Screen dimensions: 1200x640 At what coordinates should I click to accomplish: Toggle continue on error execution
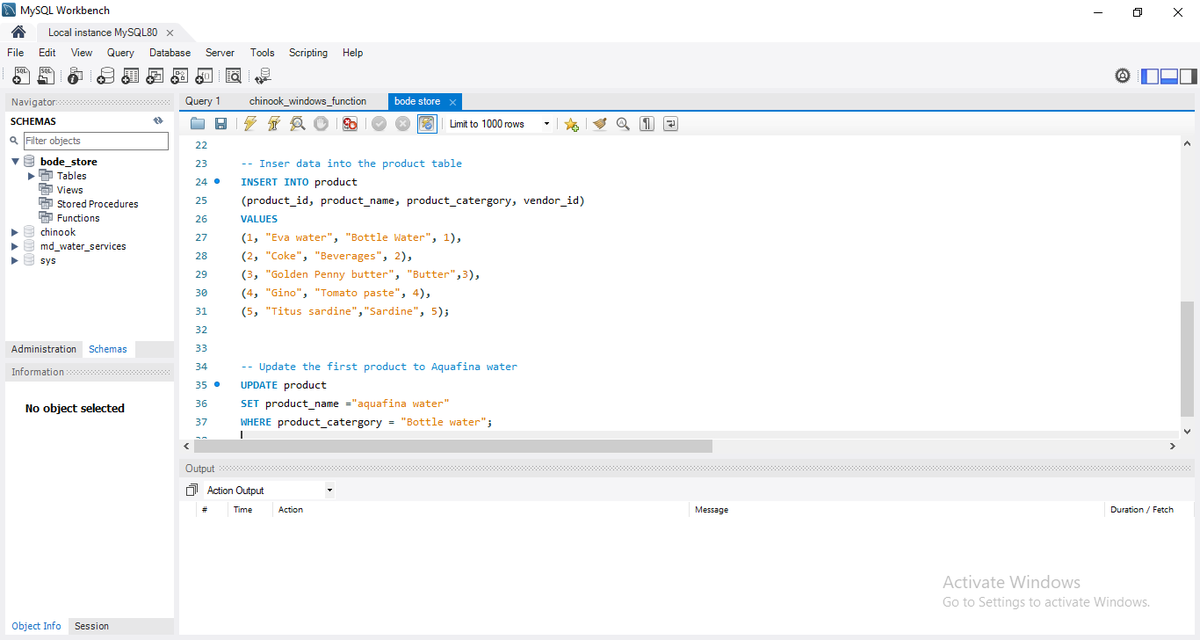tap(350, 124)
